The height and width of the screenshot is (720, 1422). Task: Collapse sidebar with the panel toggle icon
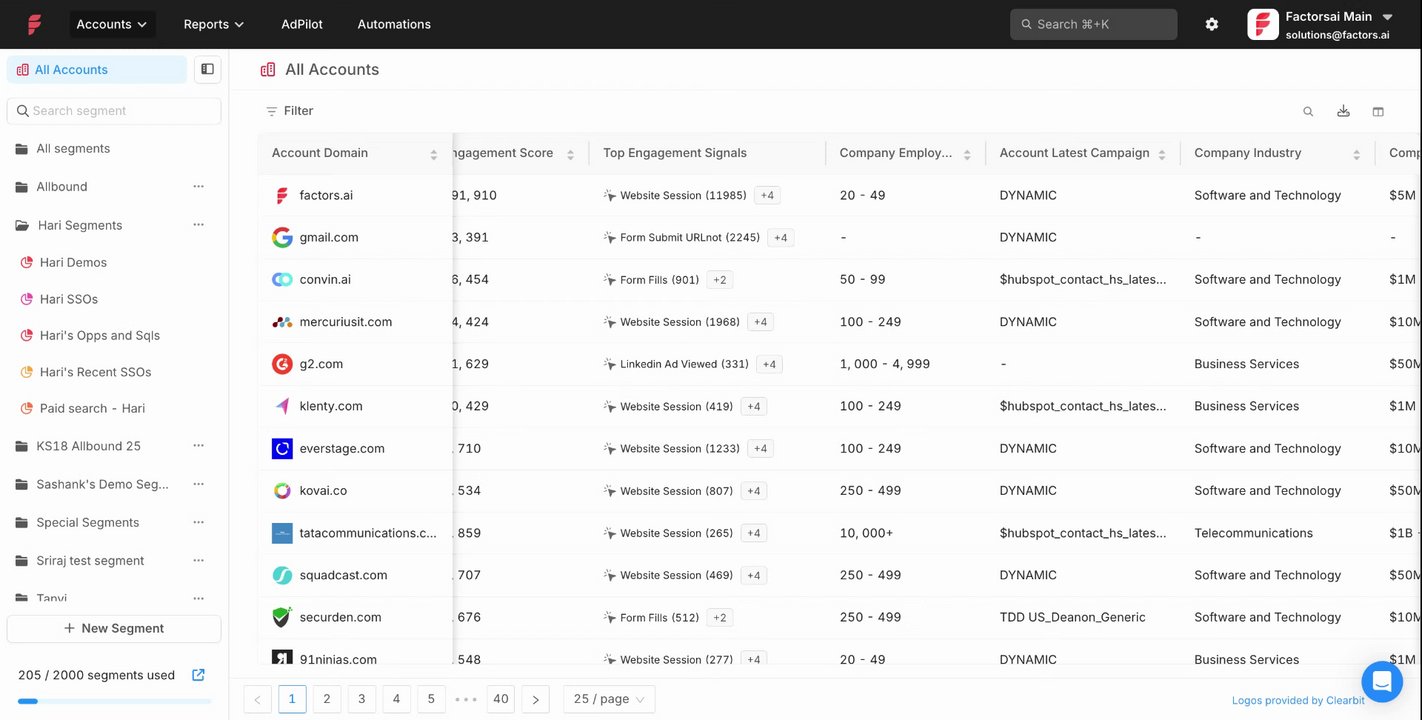tap(207, 69)
